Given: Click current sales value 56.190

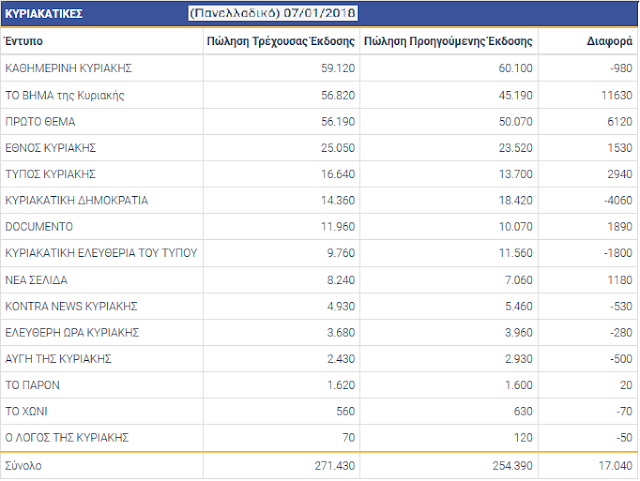Looking at the screenshot, I should click(338, 122).
